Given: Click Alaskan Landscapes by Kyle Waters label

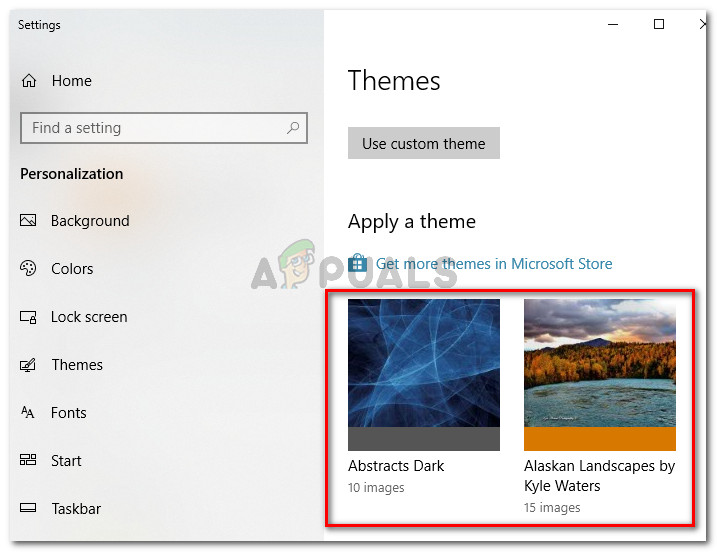Looking at the screenshot, I should coord(599,476).
